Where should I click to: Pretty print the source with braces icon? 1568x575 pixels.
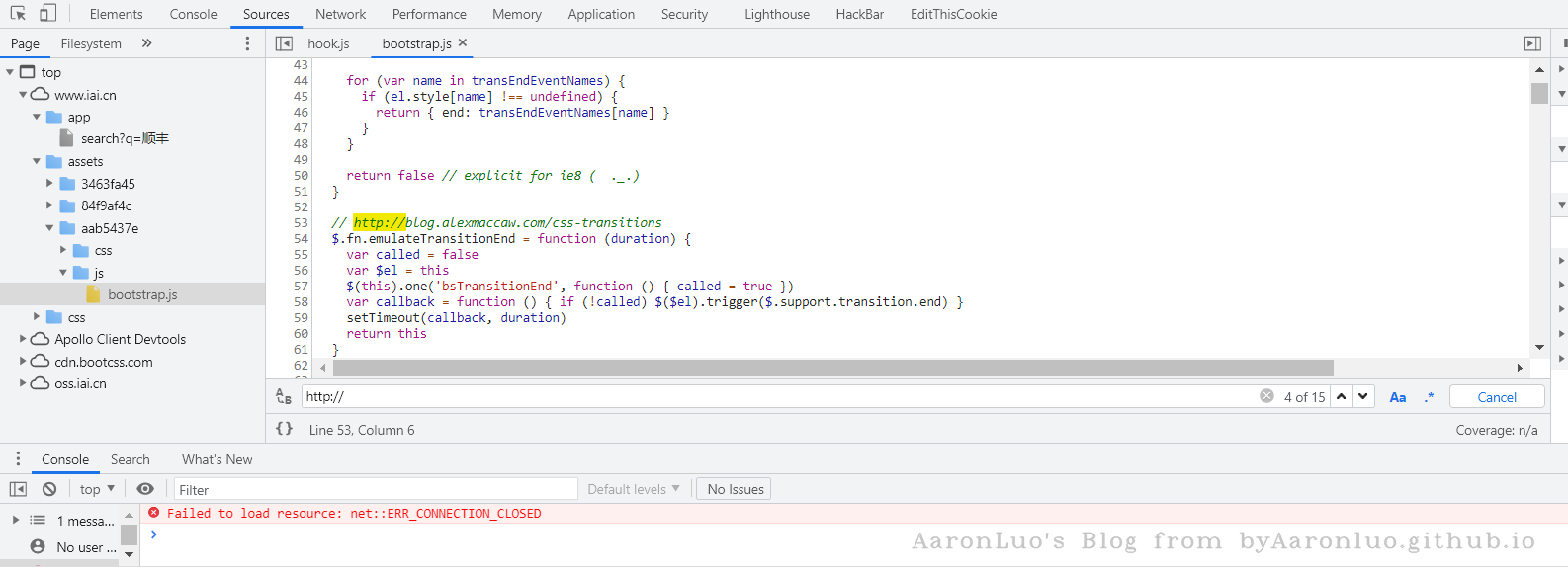click(284, 429)
